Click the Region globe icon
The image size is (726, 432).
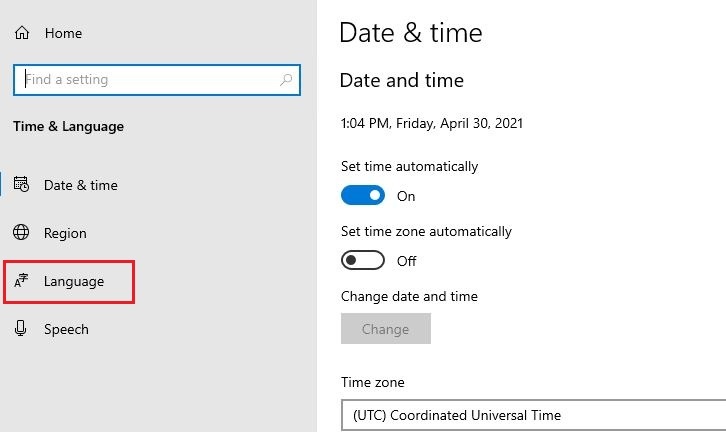(x=21, y=232)
